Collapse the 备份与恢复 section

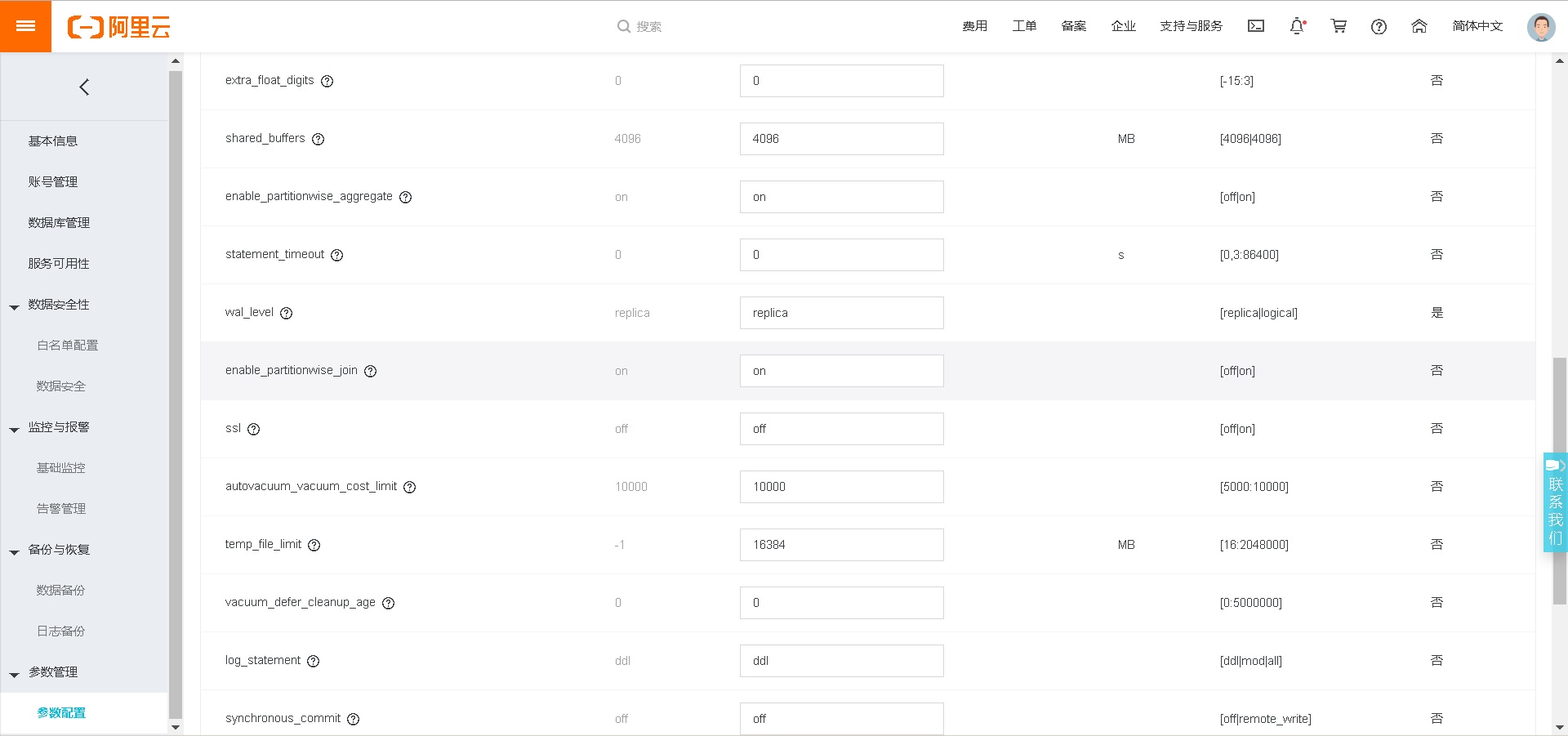coord(14,552)
